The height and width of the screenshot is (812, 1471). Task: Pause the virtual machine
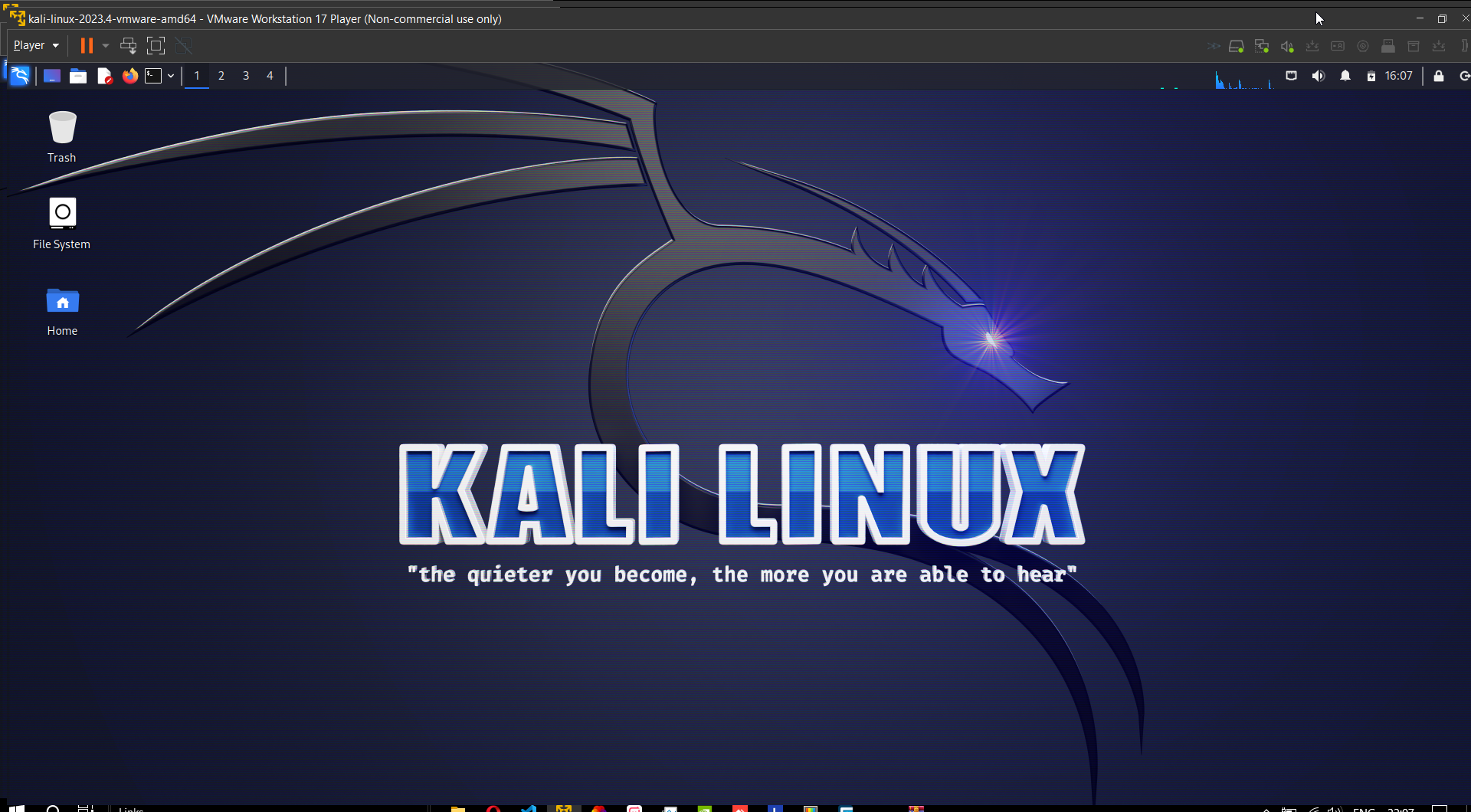click(87, 45)
